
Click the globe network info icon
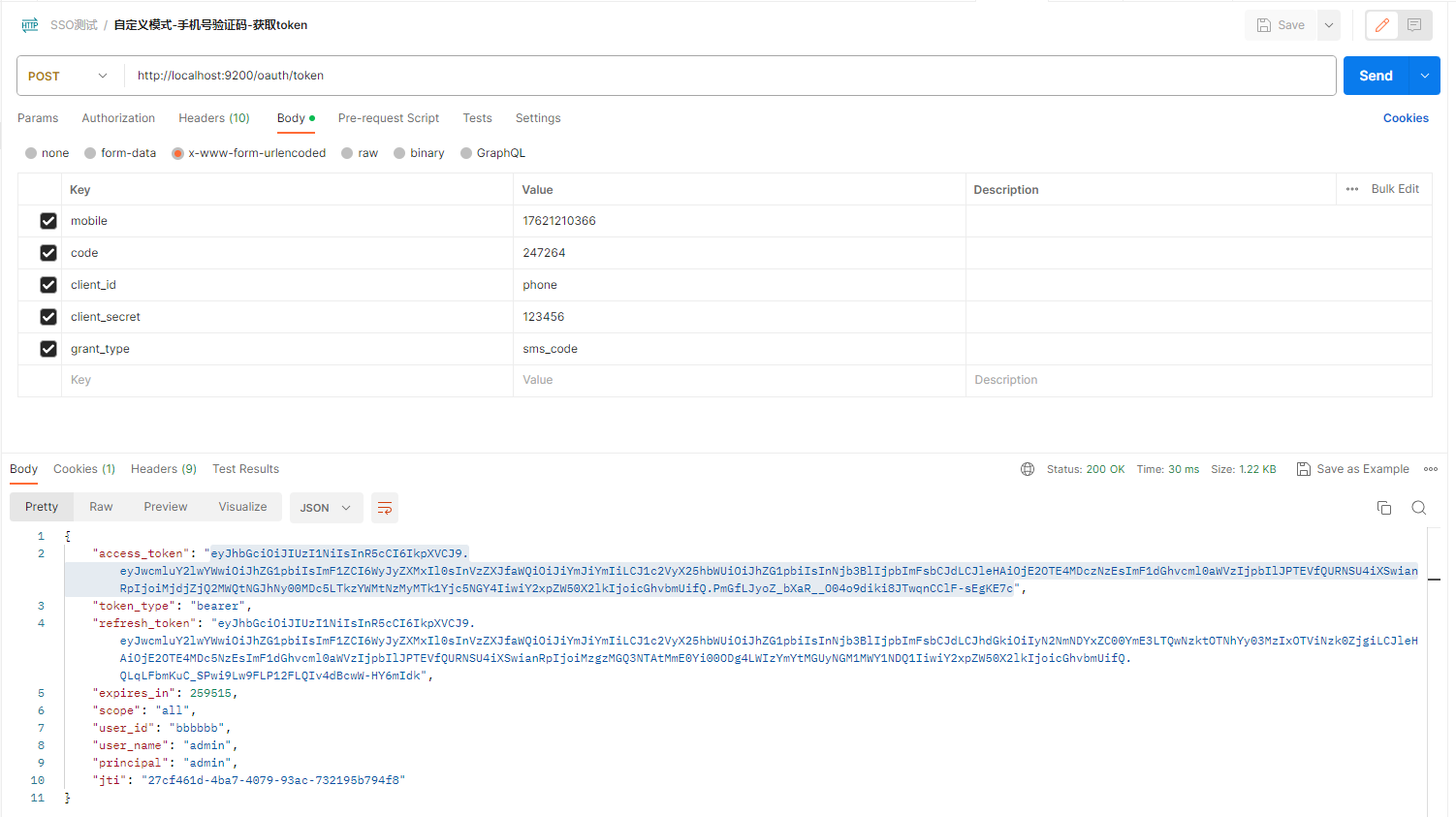click(1028, 469)
